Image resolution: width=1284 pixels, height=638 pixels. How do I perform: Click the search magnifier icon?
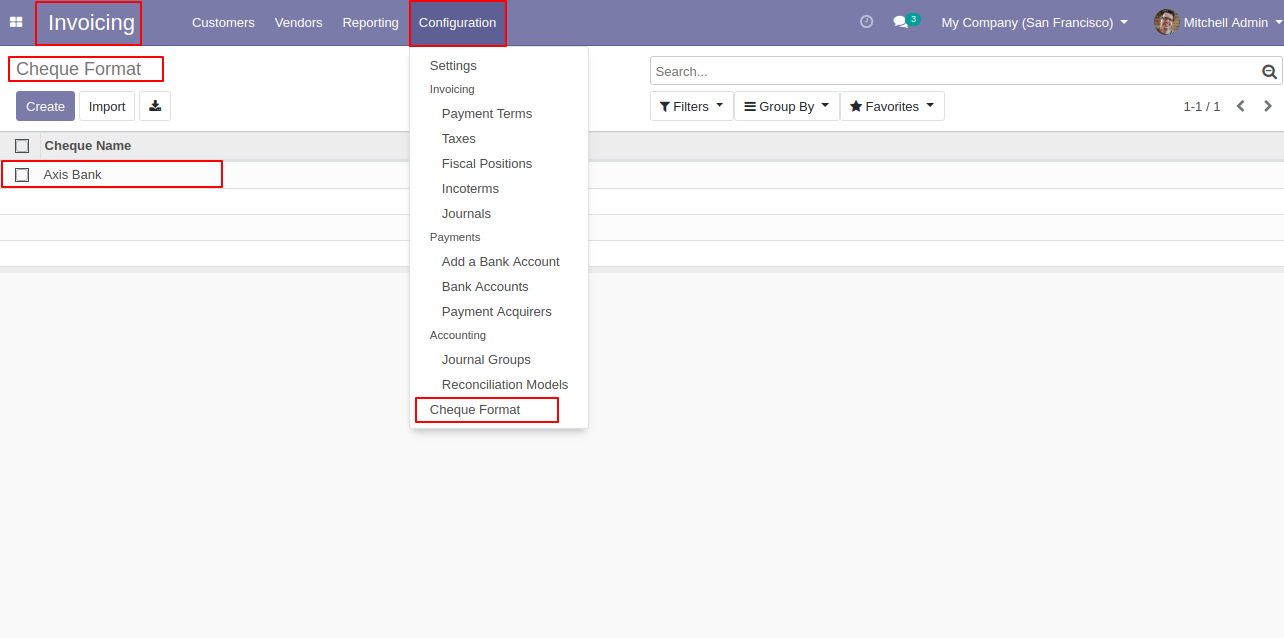pos(1269,71)
